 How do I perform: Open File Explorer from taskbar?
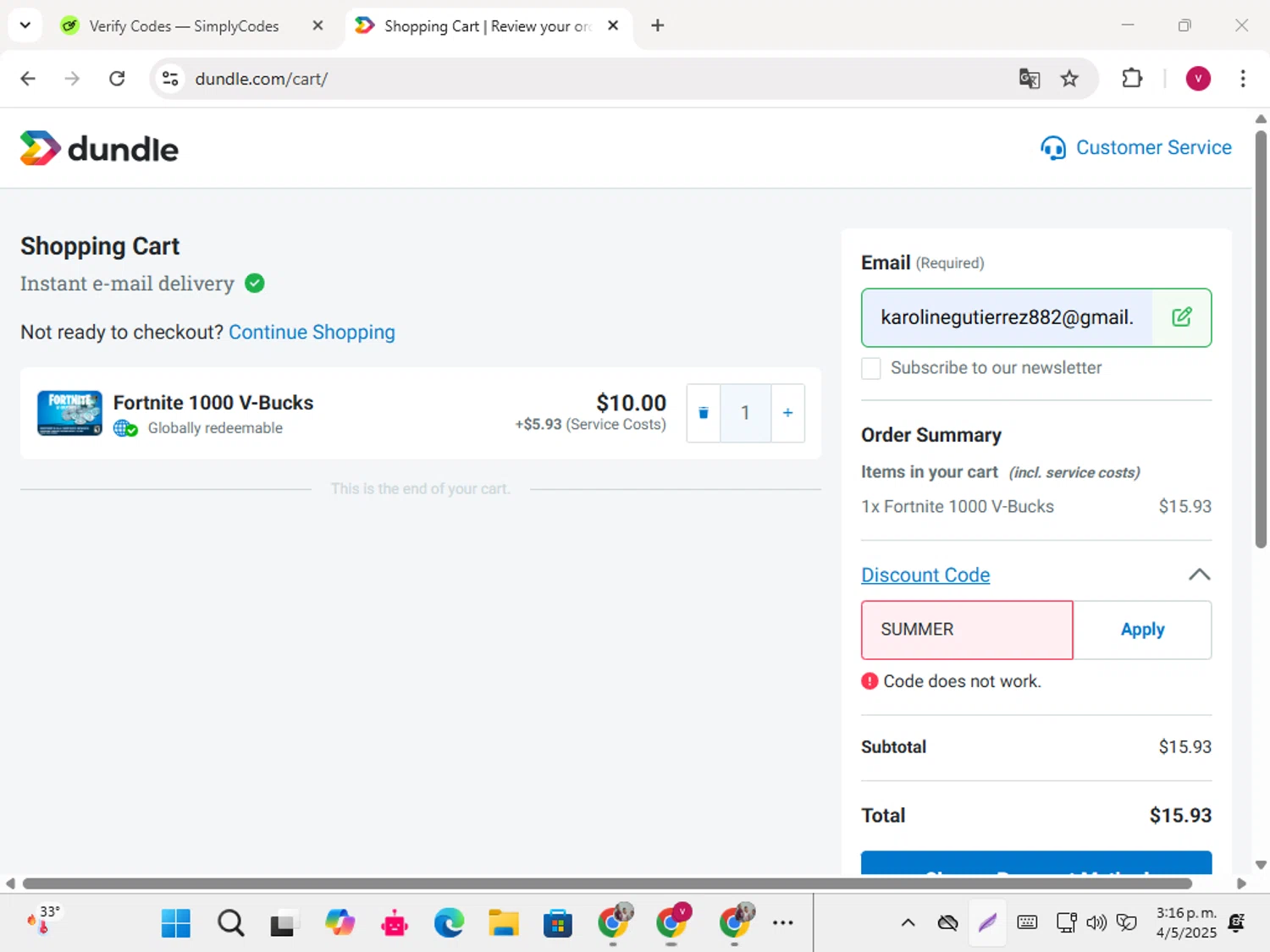503,923
